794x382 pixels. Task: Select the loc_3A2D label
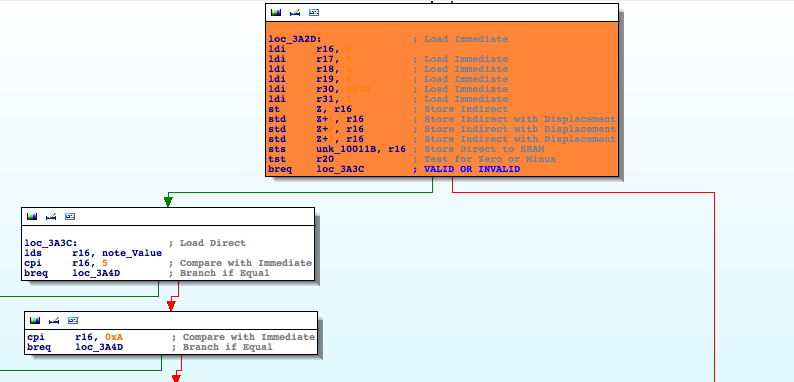(x=295, y=39)
